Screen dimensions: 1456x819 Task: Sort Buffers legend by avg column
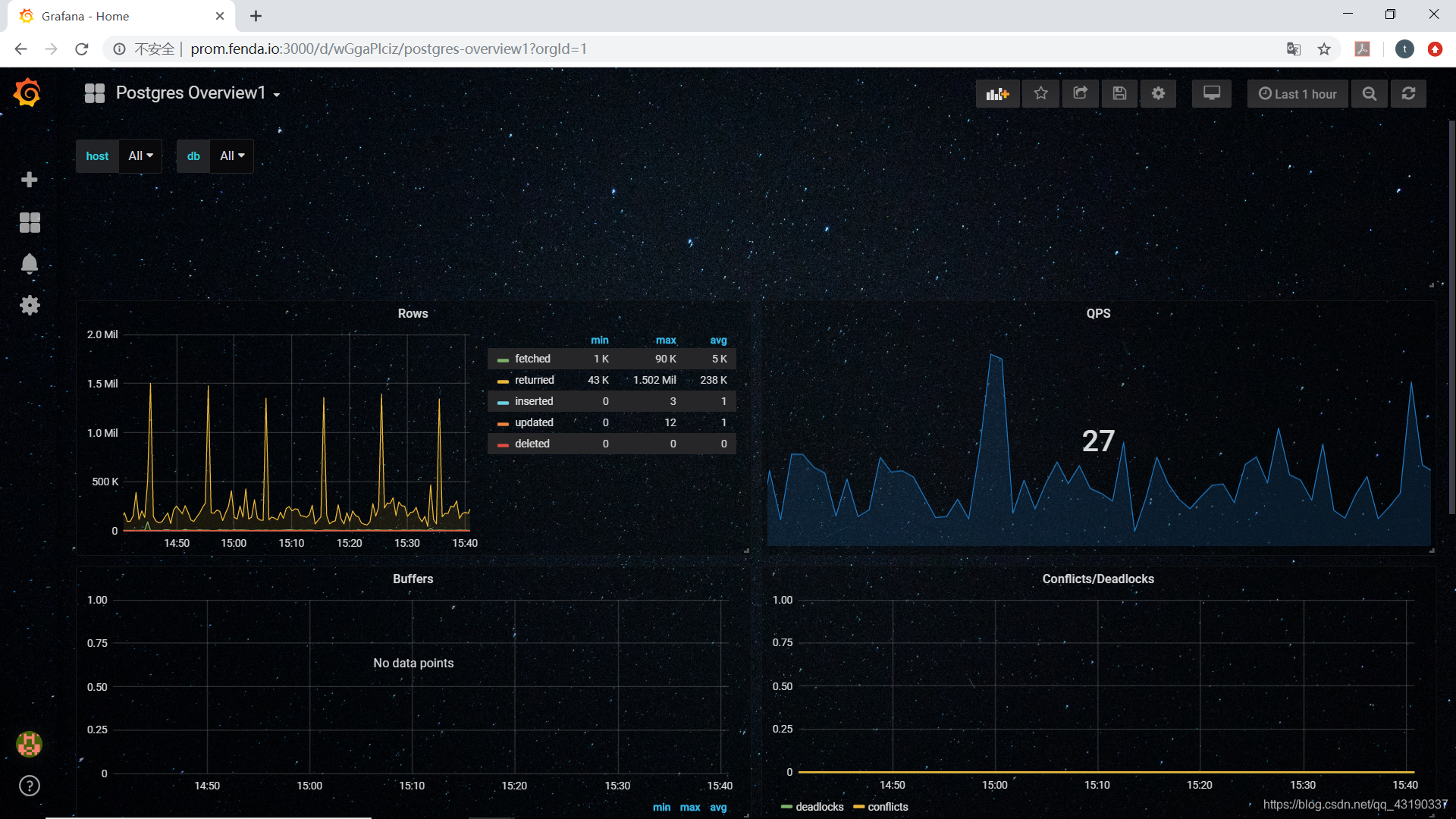coord(718,808)
